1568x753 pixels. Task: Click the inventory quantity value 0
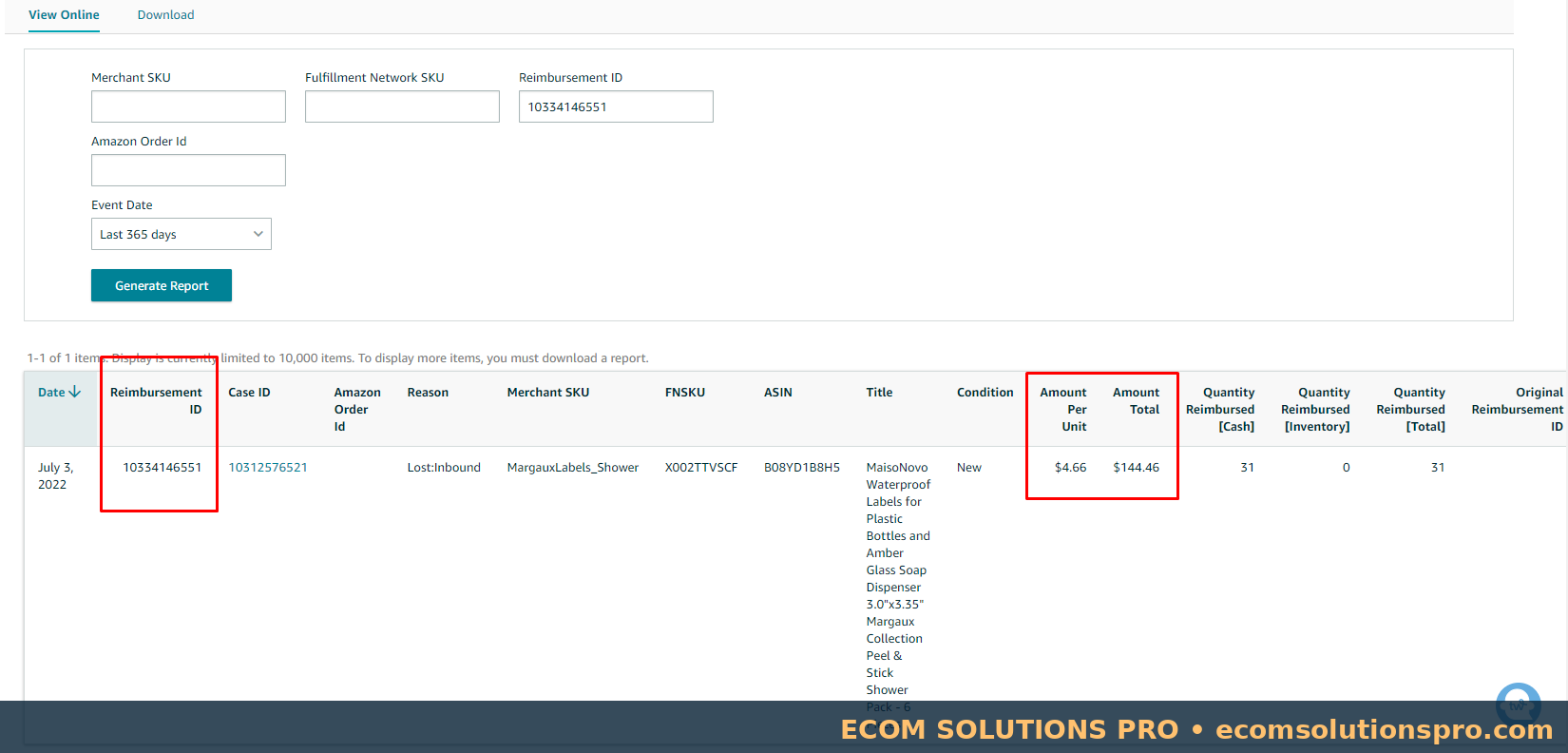click(x=1346, y=467)
